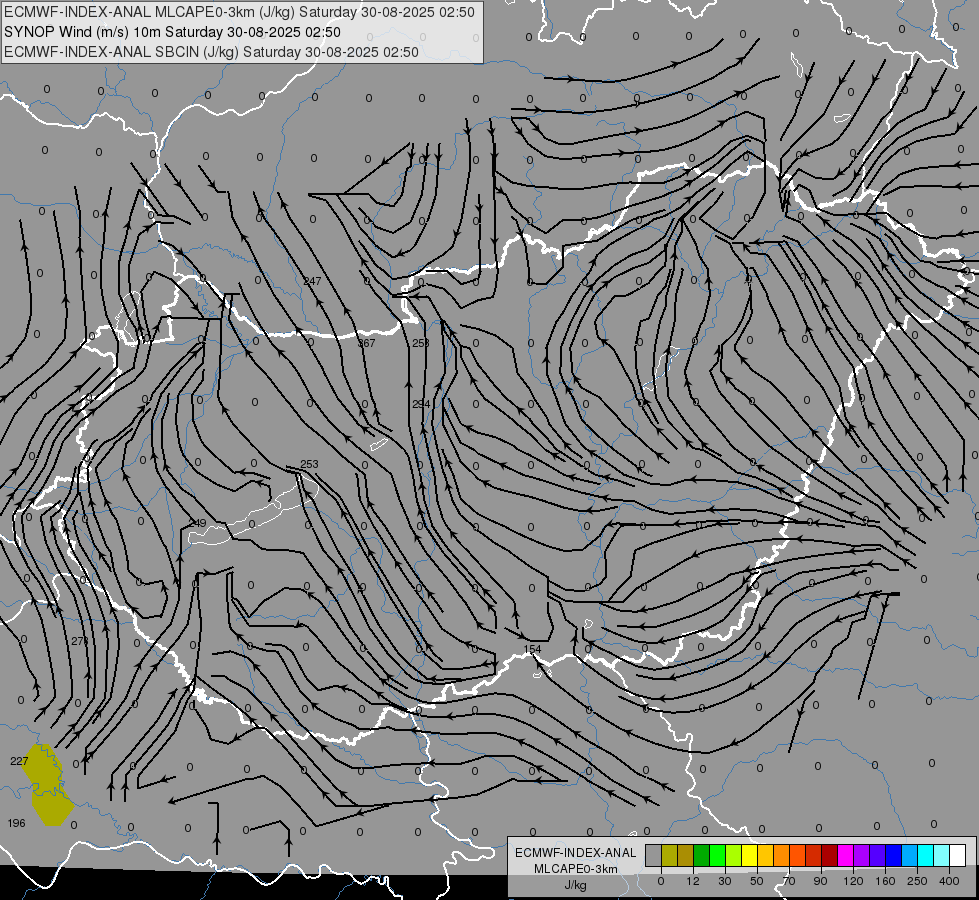Click the map value 256
The width and height of the screenshot is (979, 900).
[x=421, y=343]
